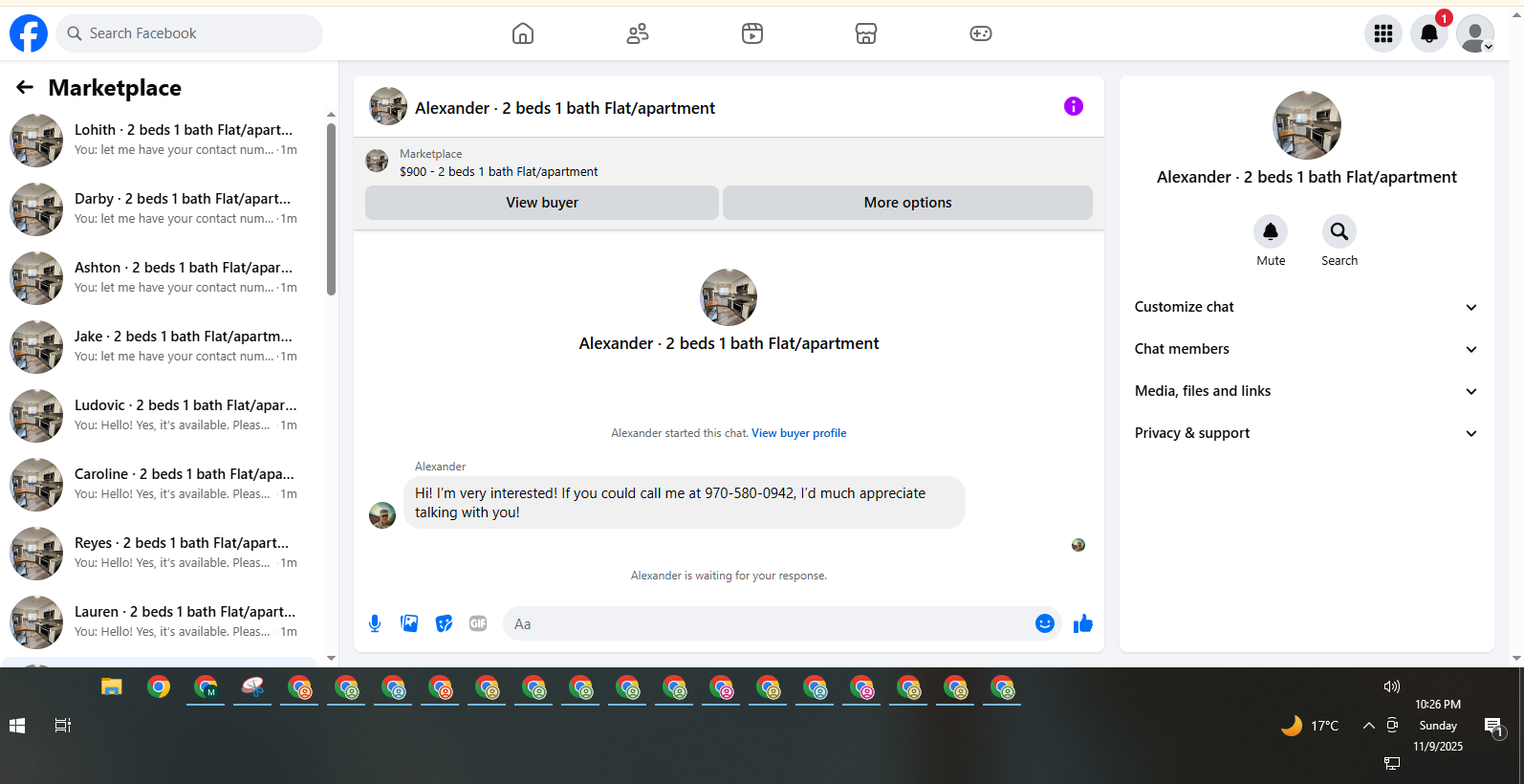Go to the Facebook Home feed icon
This screenshot has width=1524, height=784.
[x=523, y=33]
